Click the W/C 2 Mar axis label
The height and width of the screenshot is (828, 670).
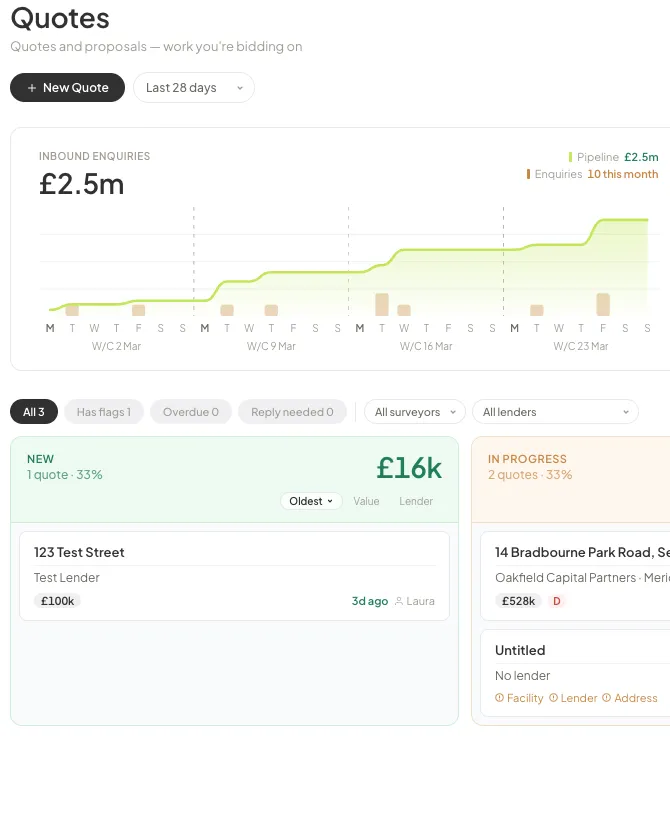116,346
